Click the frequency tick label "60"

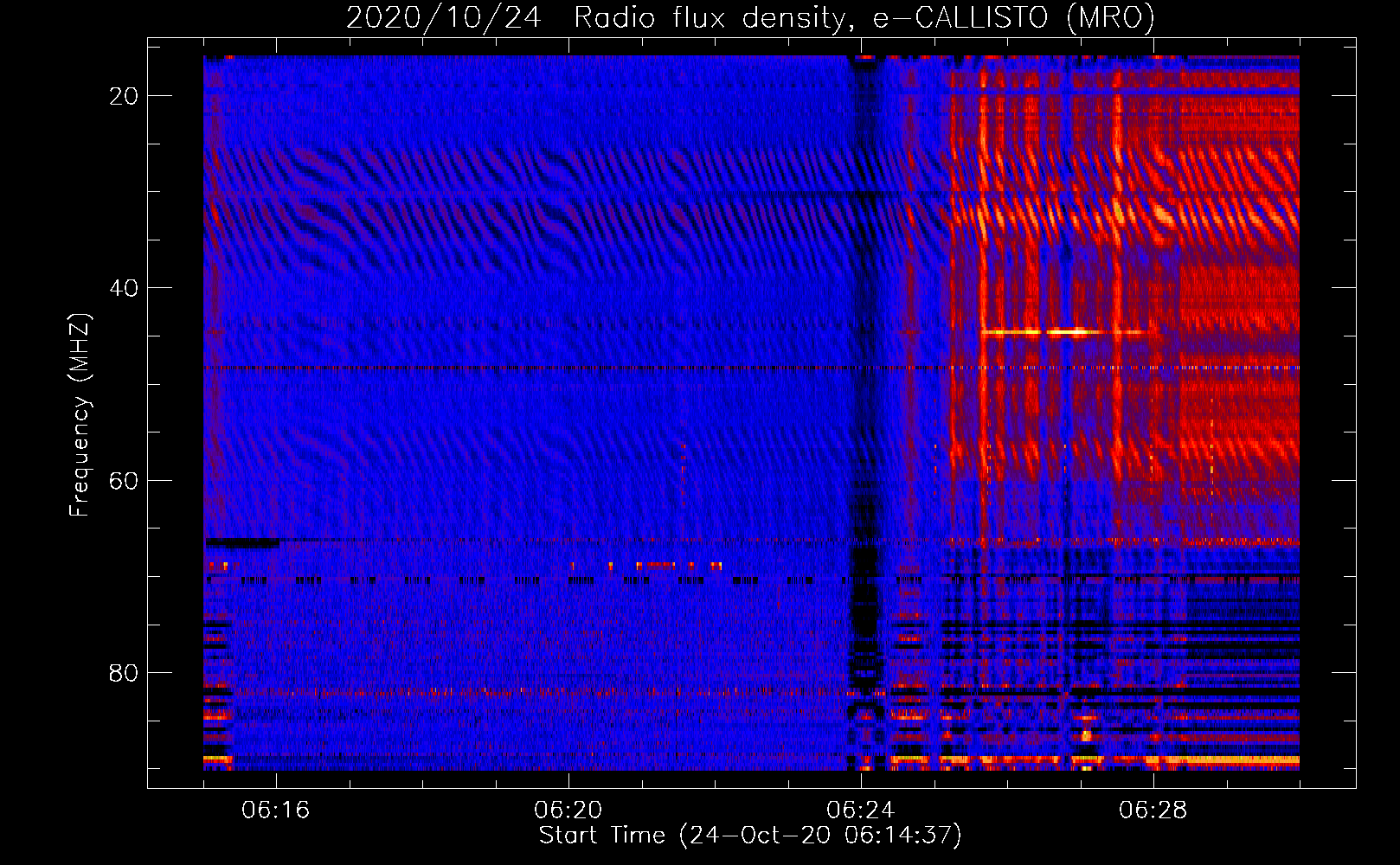(x=124, y=480)
